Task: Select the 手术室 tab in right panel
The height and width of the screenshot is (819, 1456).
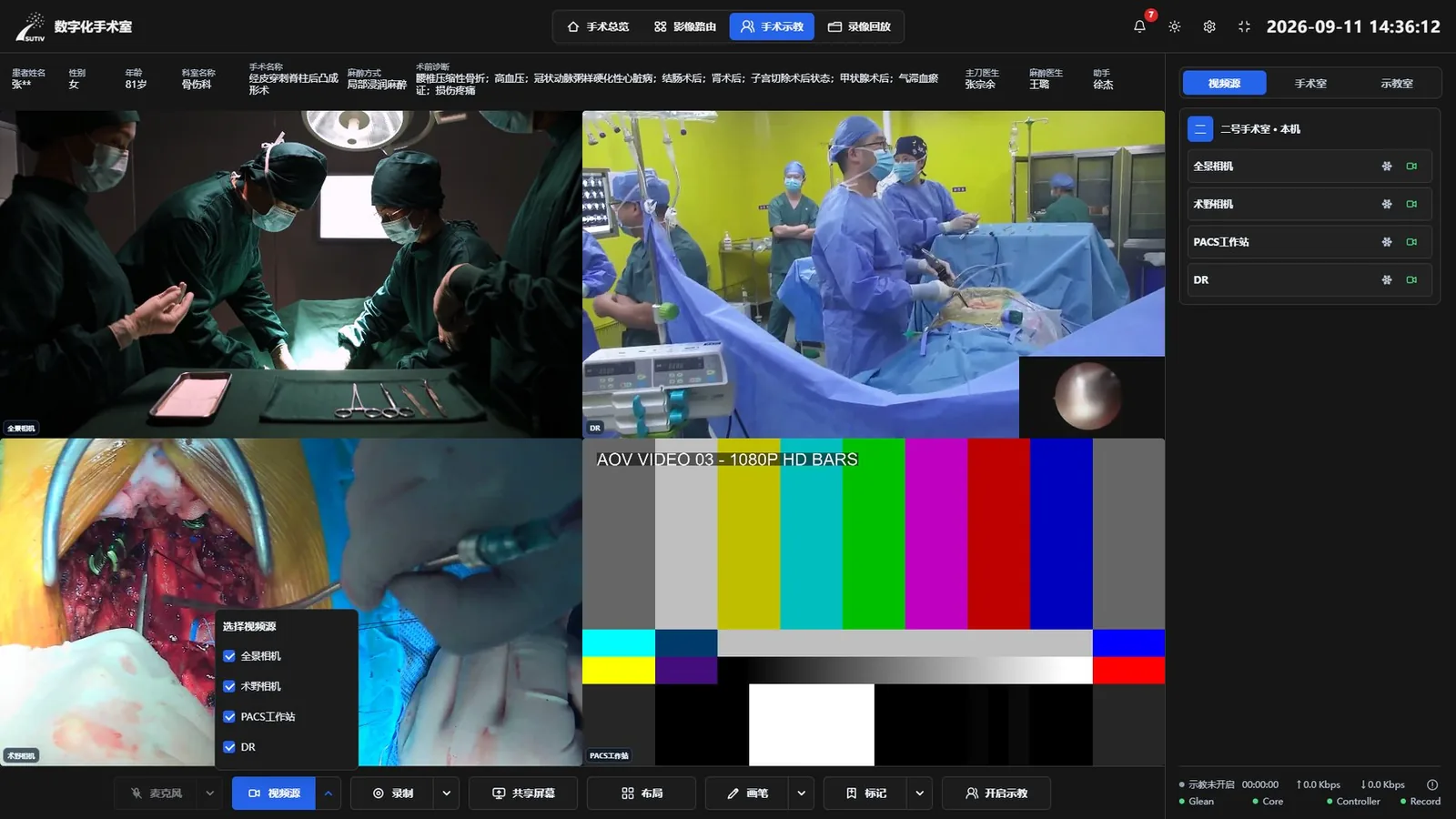Action: pos(1310,83)
